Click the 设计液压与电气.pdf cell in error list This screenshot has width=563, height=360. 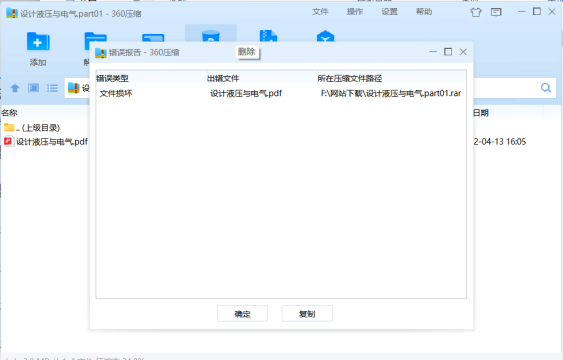tap(246, 93)
